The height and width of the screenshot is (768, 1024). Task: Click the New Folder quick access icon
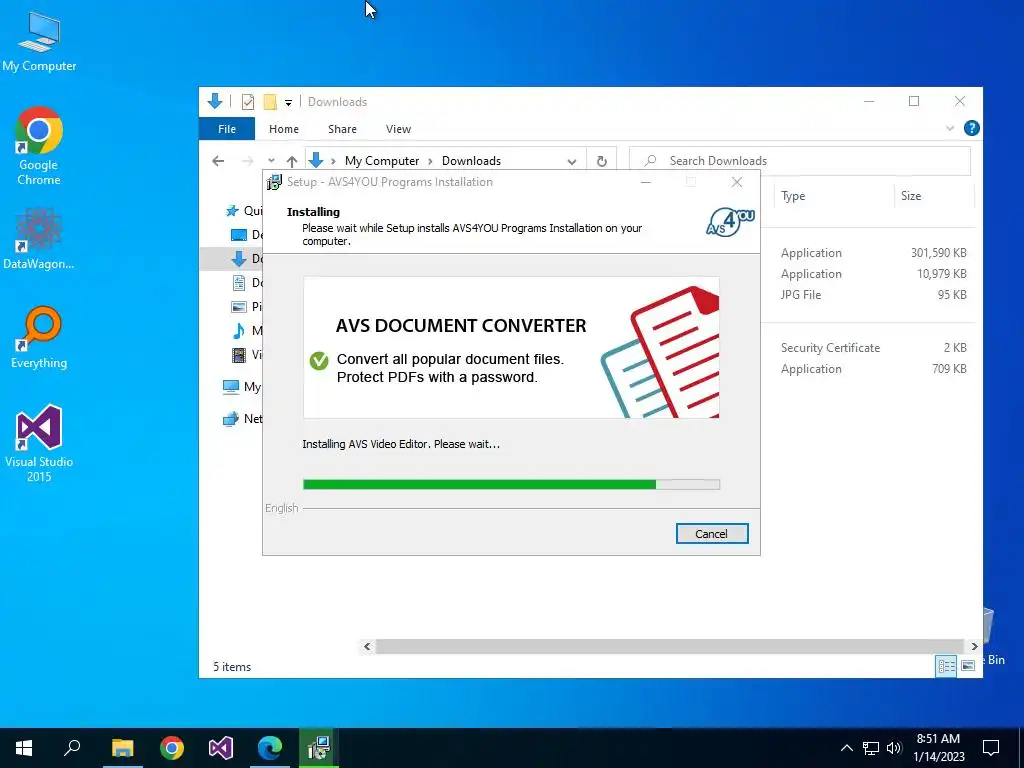coord(270,102)
